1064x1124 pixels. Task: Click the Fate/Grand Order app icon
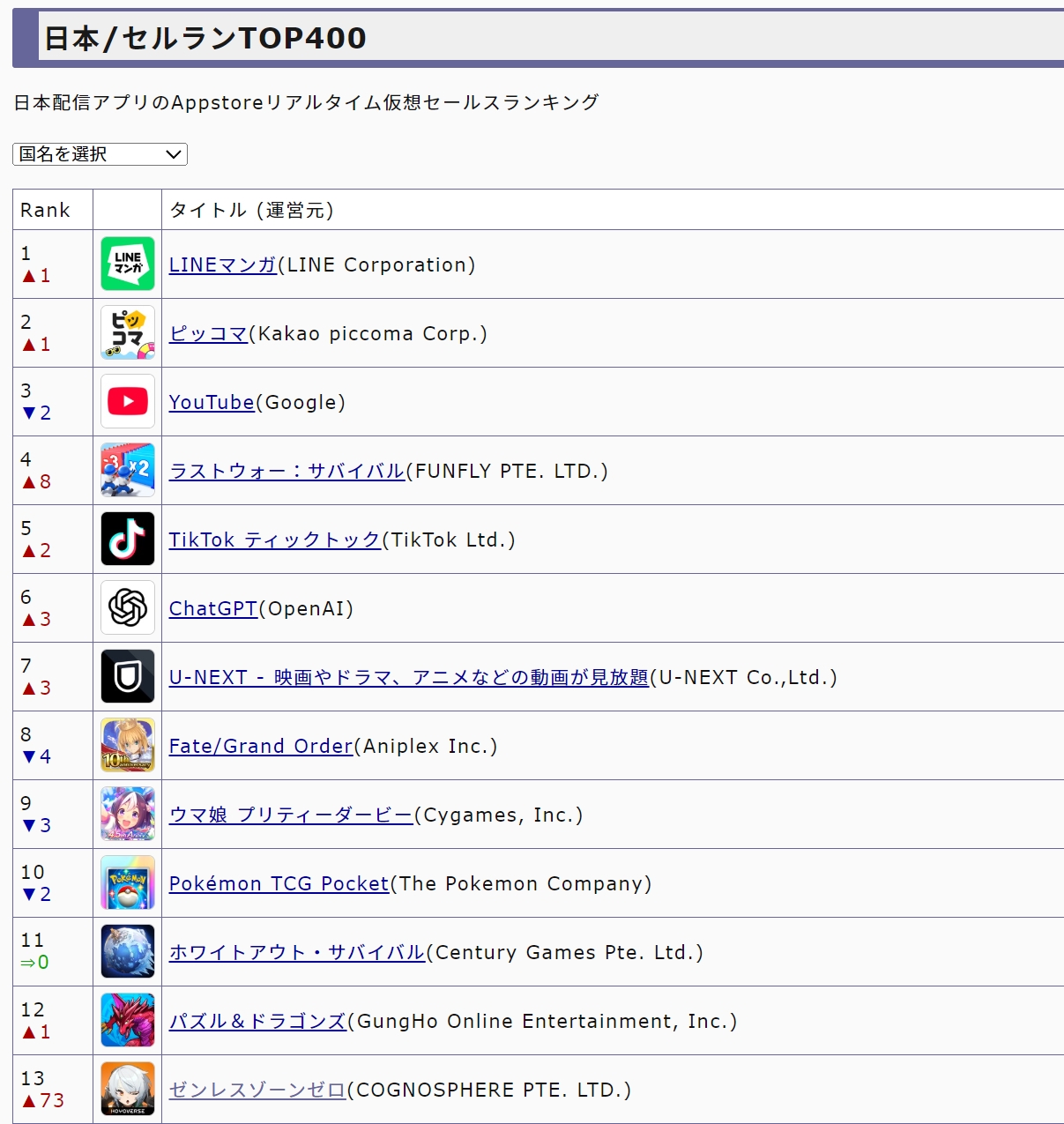[128, 745]
